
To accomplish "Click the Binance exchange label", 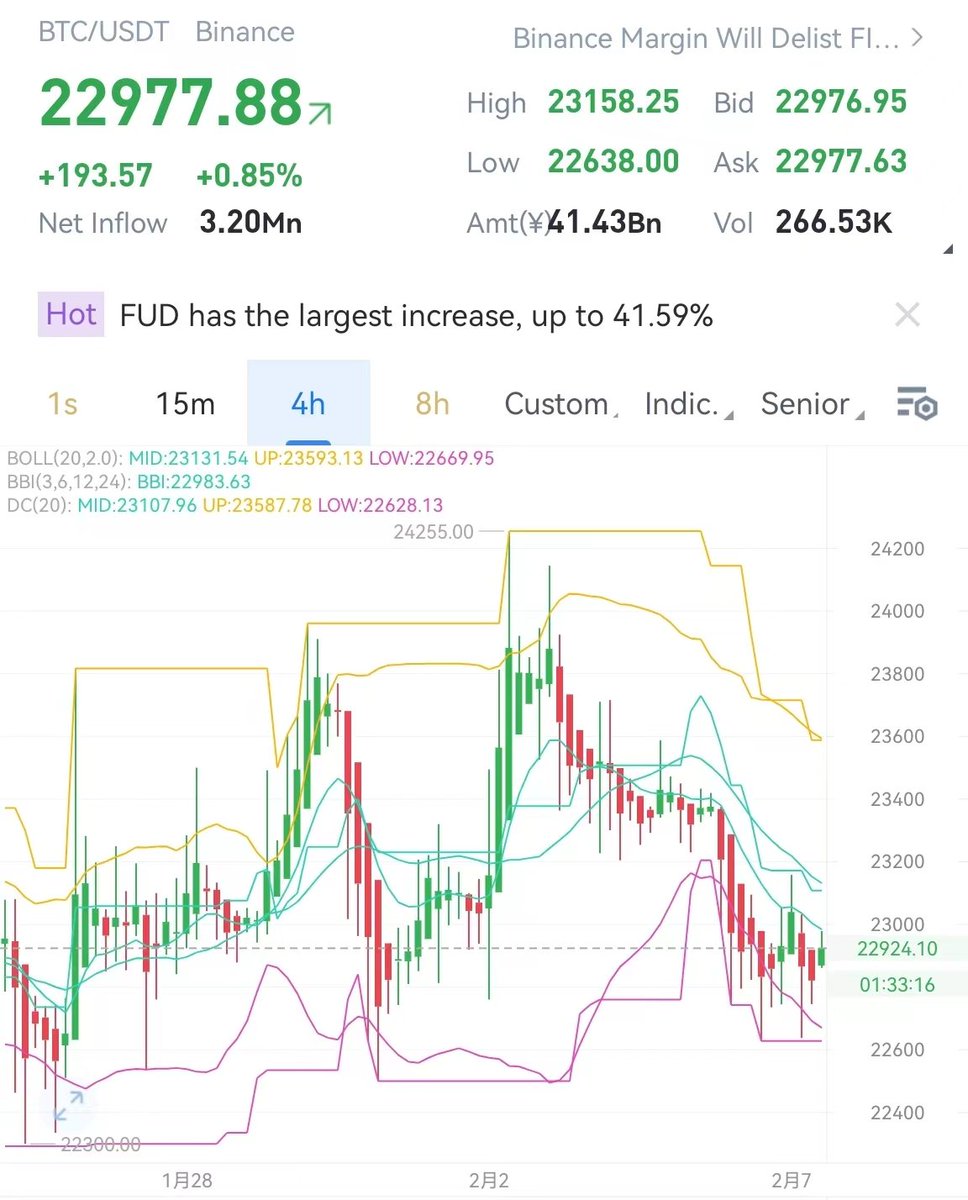I will tap(245, 32).
